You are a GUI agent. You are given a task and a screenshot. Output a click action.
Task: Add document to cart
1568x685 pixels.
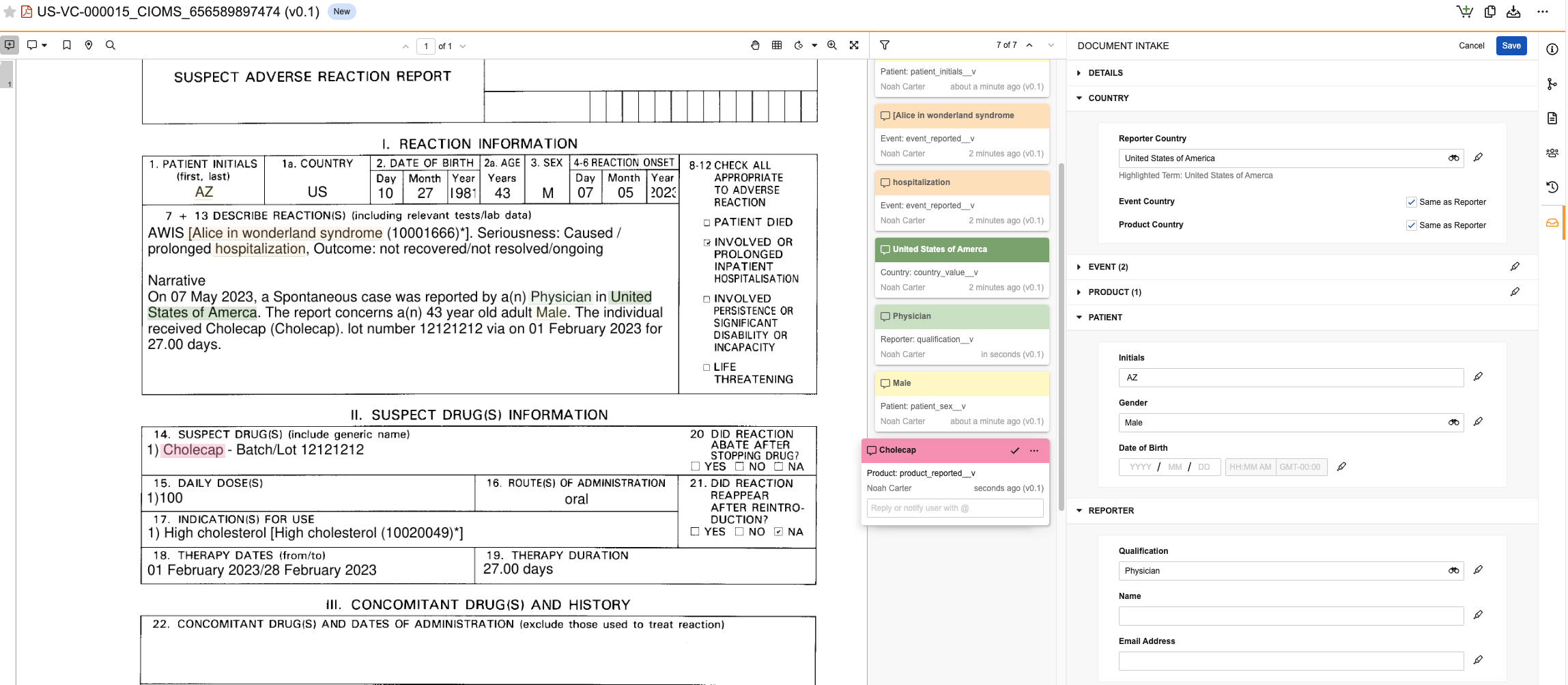(1464, 12)
